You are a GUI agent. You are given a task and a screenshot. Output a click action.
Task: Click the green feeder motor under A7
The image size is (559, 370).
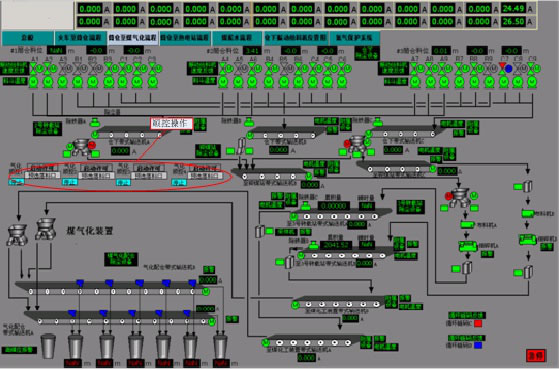[415, 82]
